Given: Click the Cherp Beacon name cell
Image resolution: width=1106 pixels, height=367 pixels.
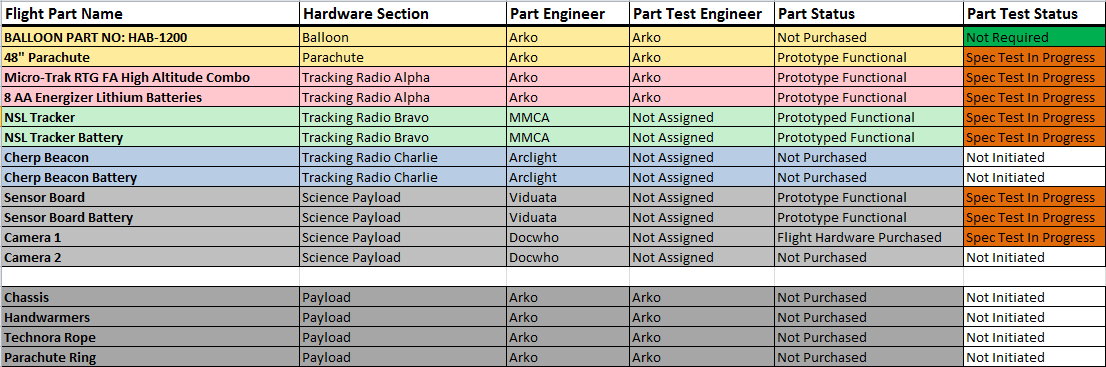Looking at the screenshot, I should pyautogui.click(x=150, y=157).
